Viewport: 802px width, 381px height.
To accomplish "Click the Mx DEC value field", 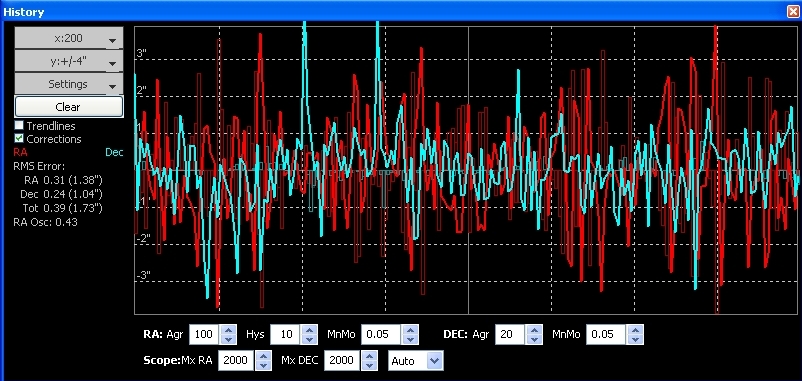I will point(342,361).
